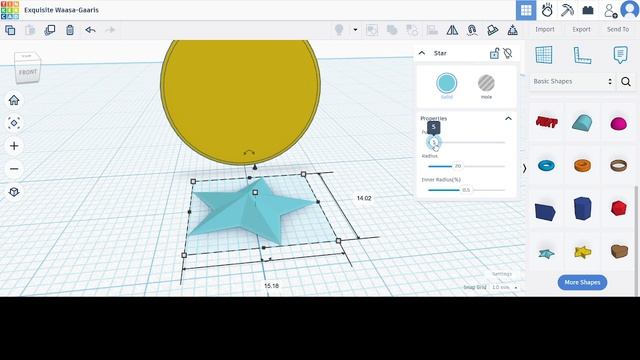Pick the orange Tube shape
Image resolution: width=640 pixels, height=360 pixels.
tap(582, 165)
